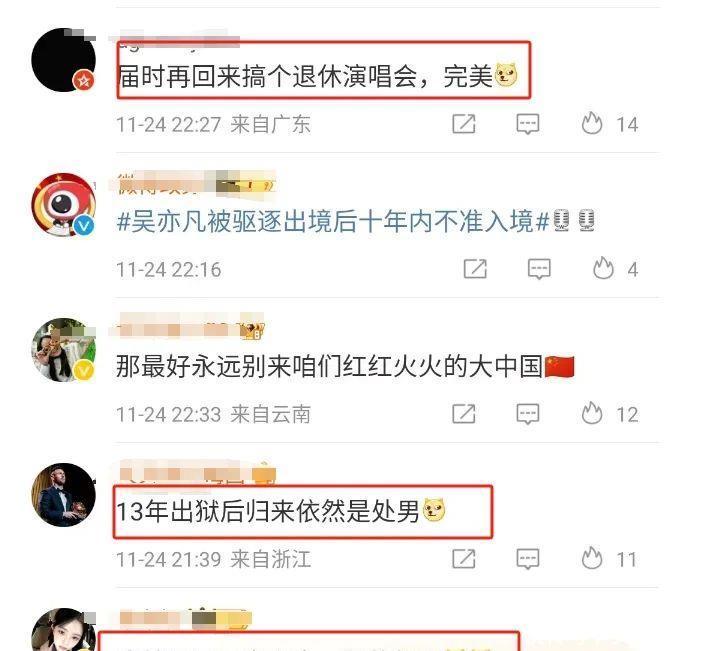Viewport: 727px width, 651px height.
Task: Open comment text 那最好永远别来咱们红红火火的大中国
Action: pos(329,366)
